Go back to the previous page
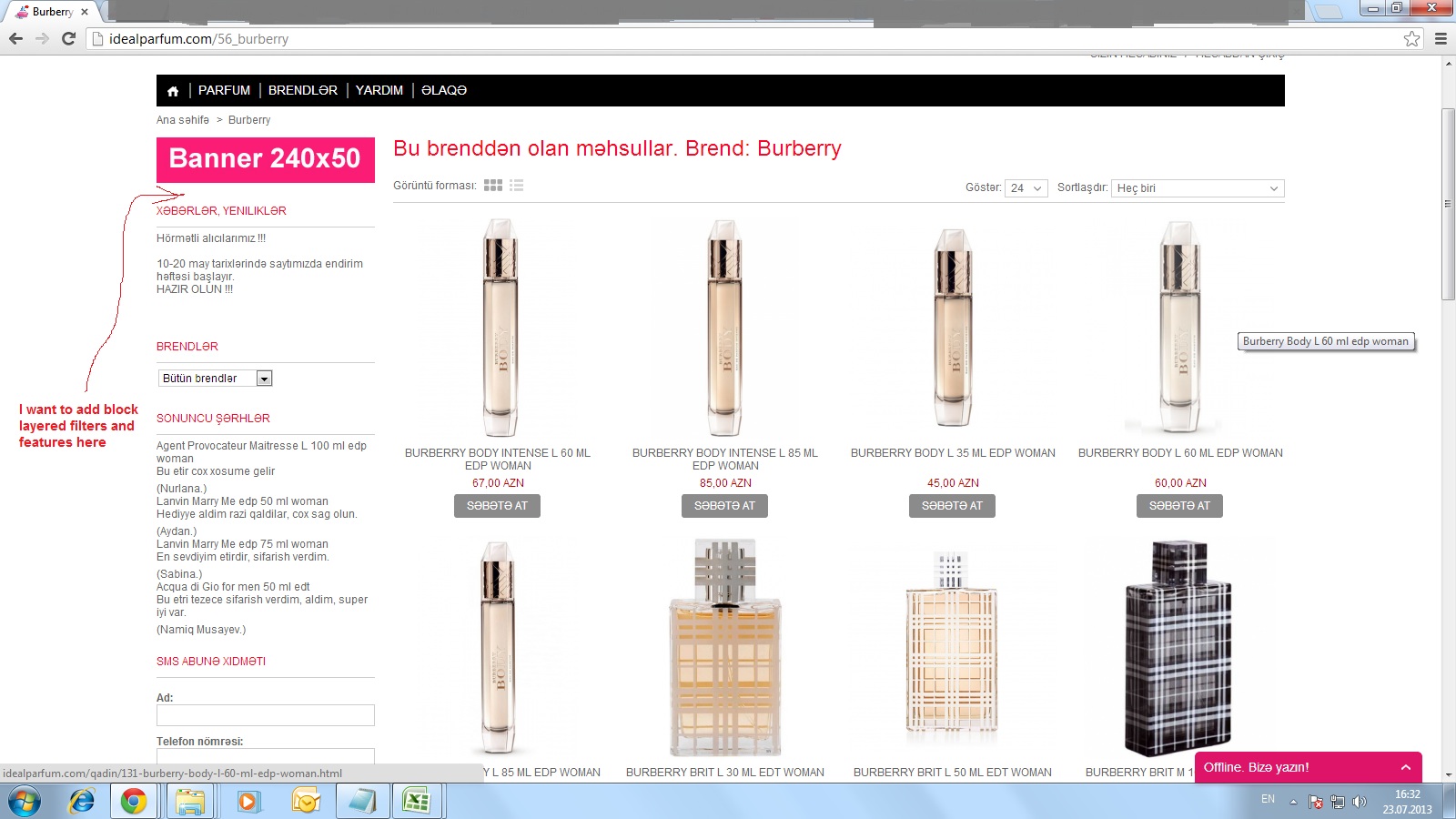This screenshot has width=1456, height=819. pyautogui.click(x=15, y=38)
